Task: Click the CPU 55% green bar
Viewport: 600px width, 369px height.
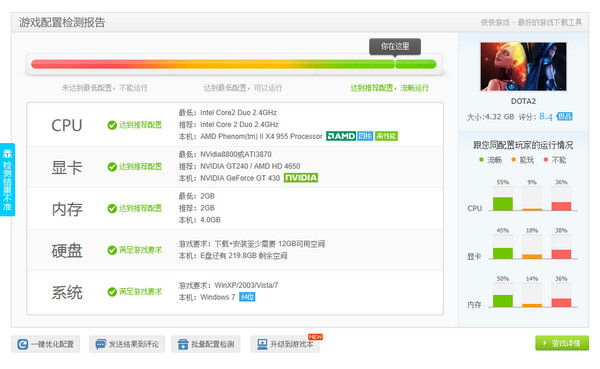Action: 503,204
